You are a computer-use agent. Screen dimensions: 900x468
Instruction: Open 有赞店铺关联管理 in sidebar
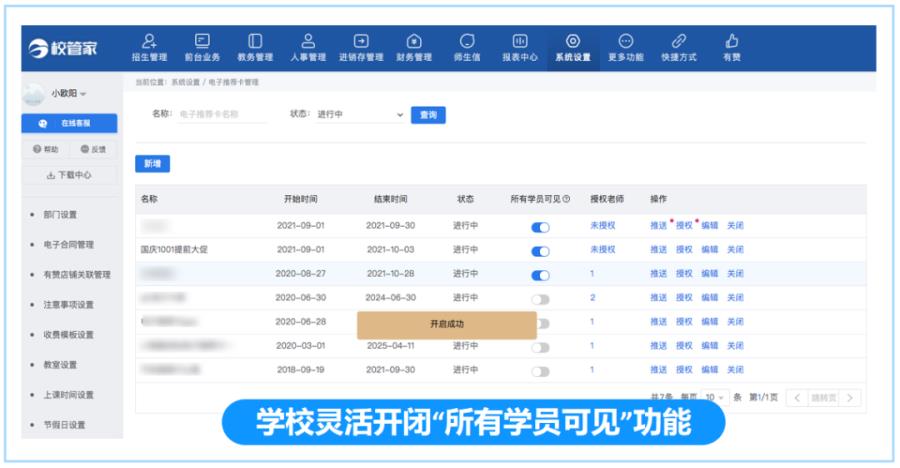tap(77, 274)
